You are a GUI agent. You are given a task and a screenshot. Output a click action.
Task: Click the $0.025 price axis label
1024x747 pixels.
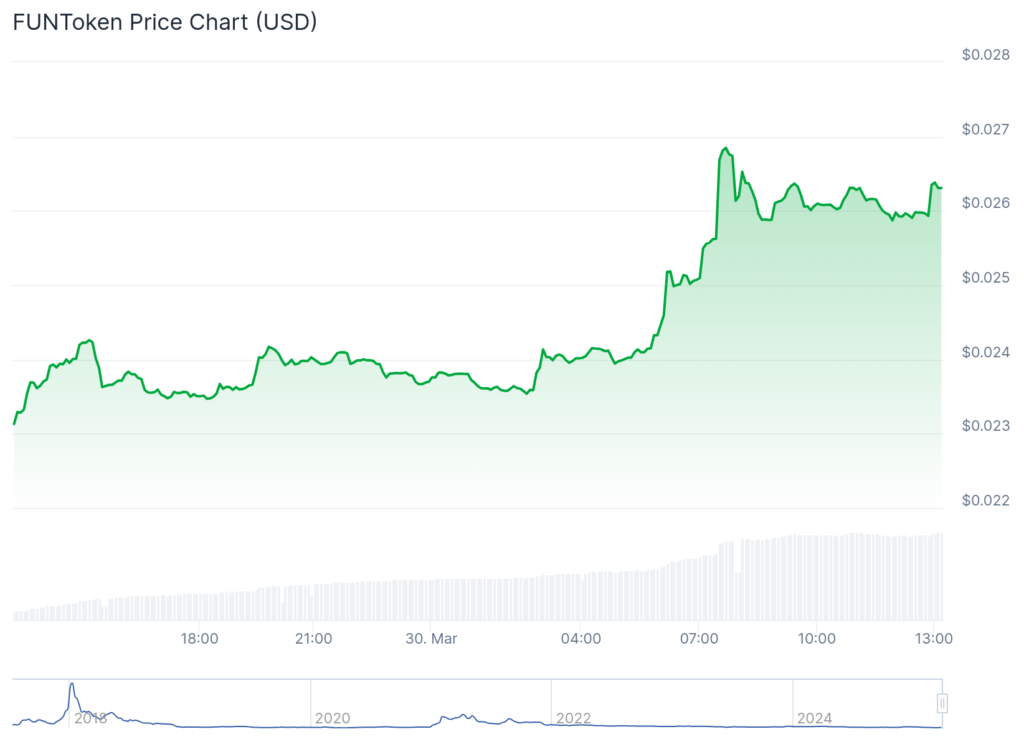(x=986, y=277)
